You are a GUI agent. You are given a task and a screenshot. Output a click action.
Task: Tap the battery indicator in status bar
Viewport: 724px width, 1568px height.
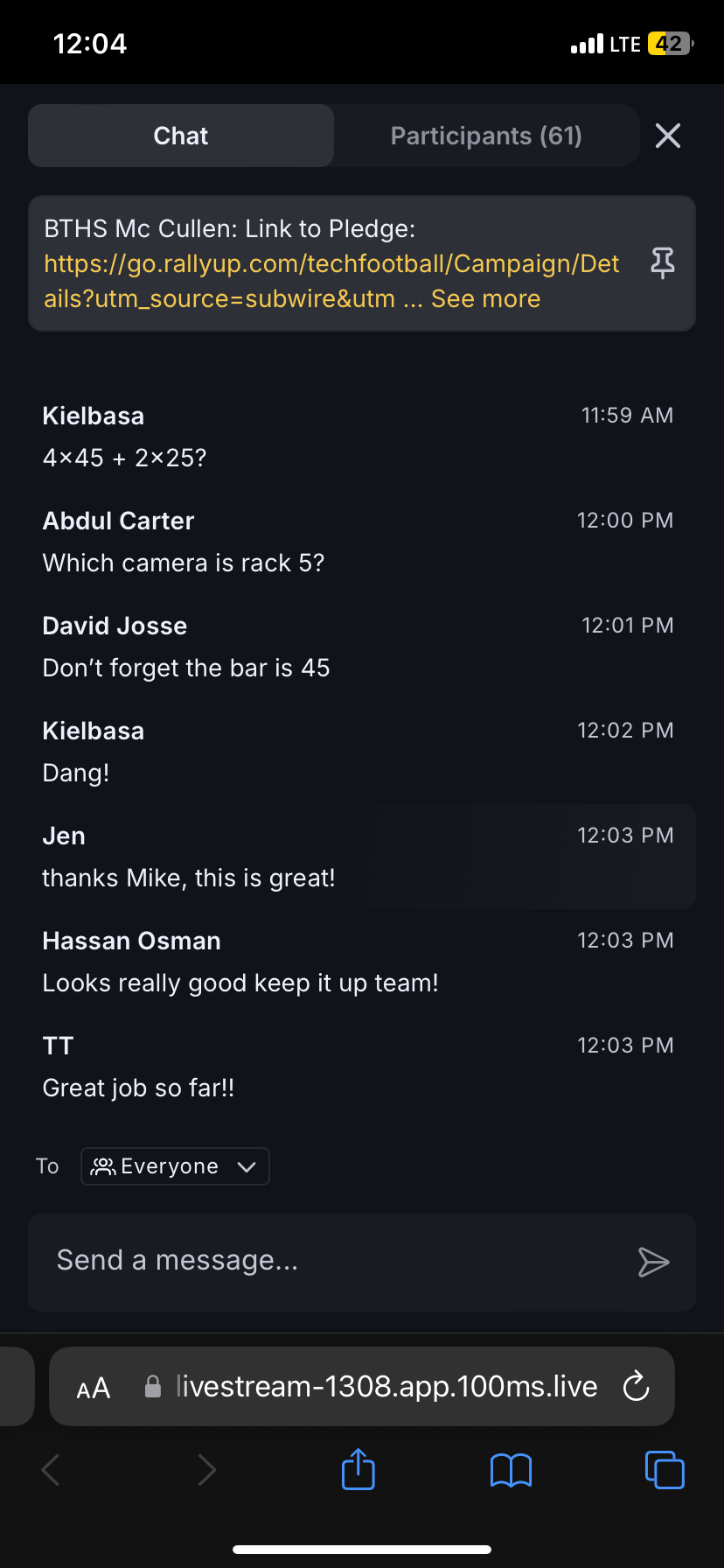click(670, 44)
